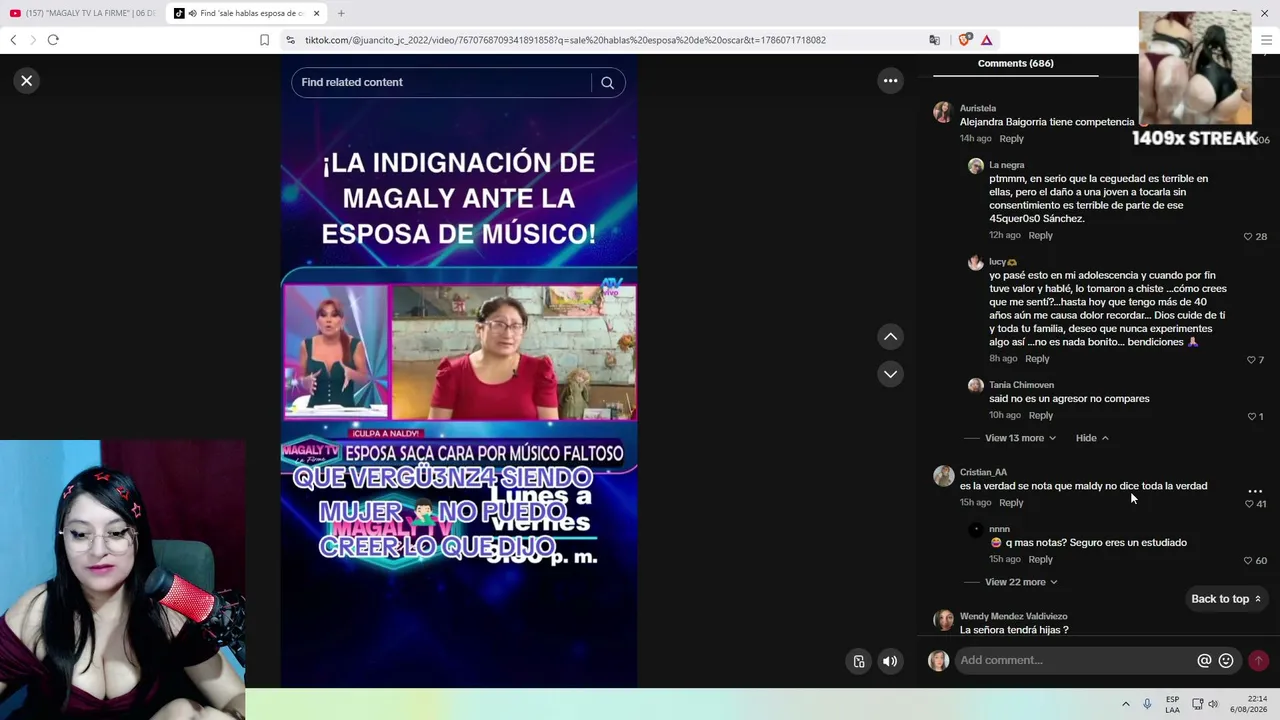The height and width of the screenshot is (720, 1280).
Task: Like lucy's comment with 7 likes
Action: tap(1251, 360)
